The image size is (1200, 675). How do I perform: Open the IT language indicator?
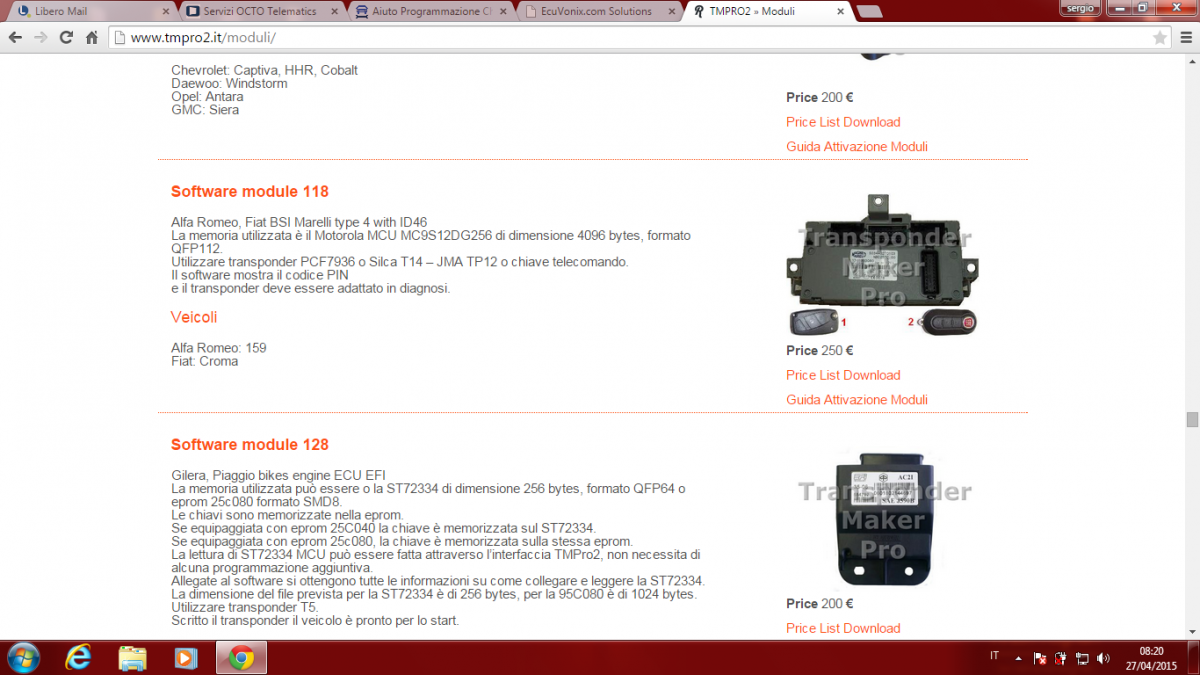point(994,656)
